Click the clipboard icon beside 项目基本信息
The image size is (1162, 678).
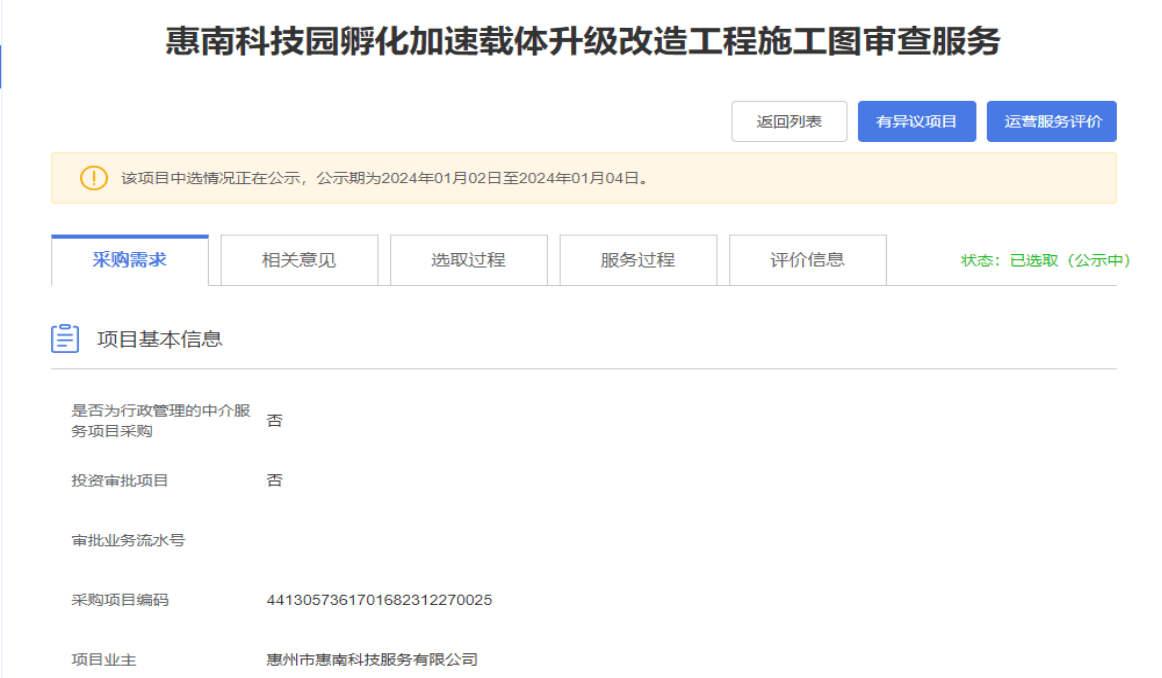click(x=65, y=339)
